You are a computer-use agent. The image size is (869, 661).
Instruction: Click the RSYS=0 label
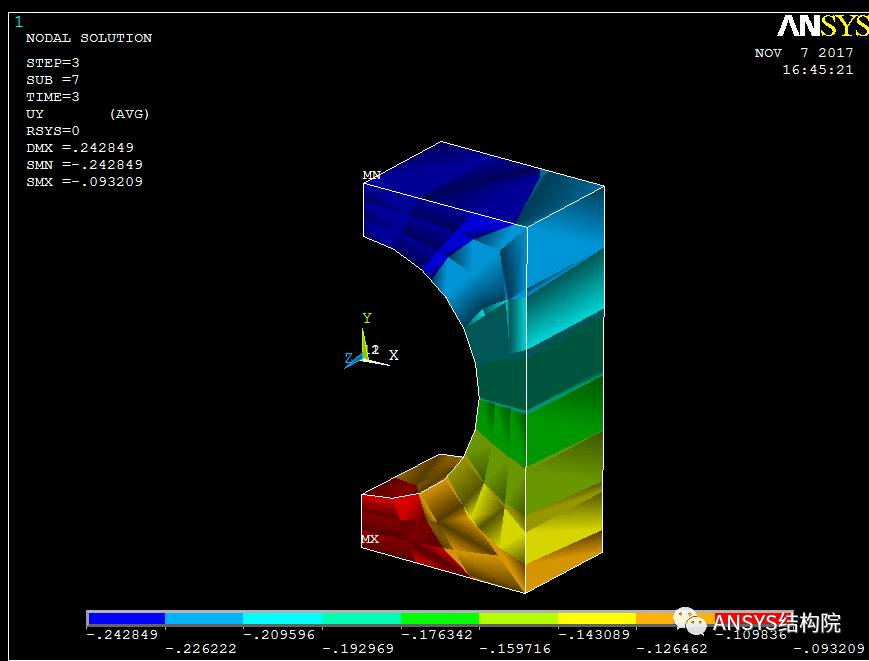pos(53,131)
